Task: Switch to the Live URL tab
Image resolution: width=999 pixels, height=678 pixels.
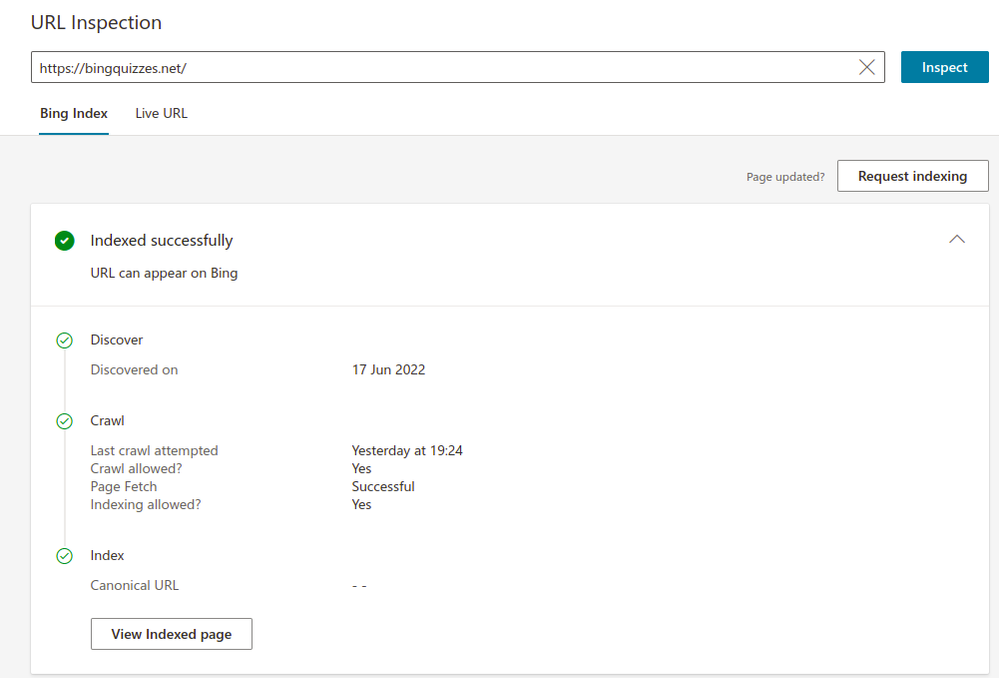Action: click(161, 113)
